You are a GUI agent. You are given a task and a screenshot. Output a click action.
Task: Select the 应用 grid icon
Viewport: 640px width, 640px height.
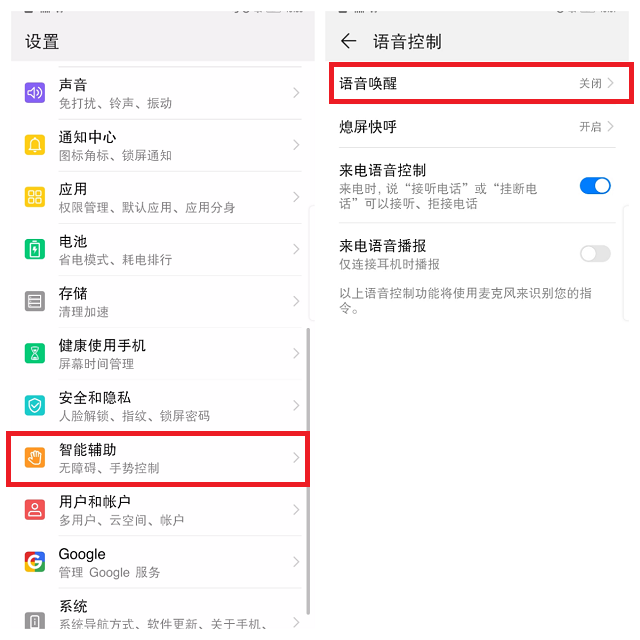[x=35, y=197]
